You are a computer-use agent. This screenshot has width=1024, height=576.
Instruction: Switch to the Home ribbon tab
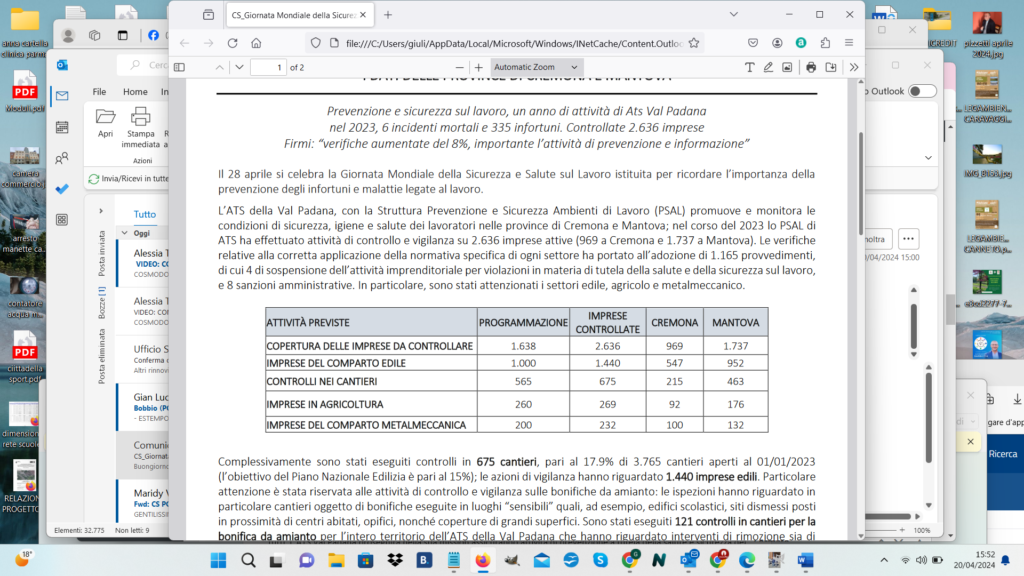click(135, 91)
